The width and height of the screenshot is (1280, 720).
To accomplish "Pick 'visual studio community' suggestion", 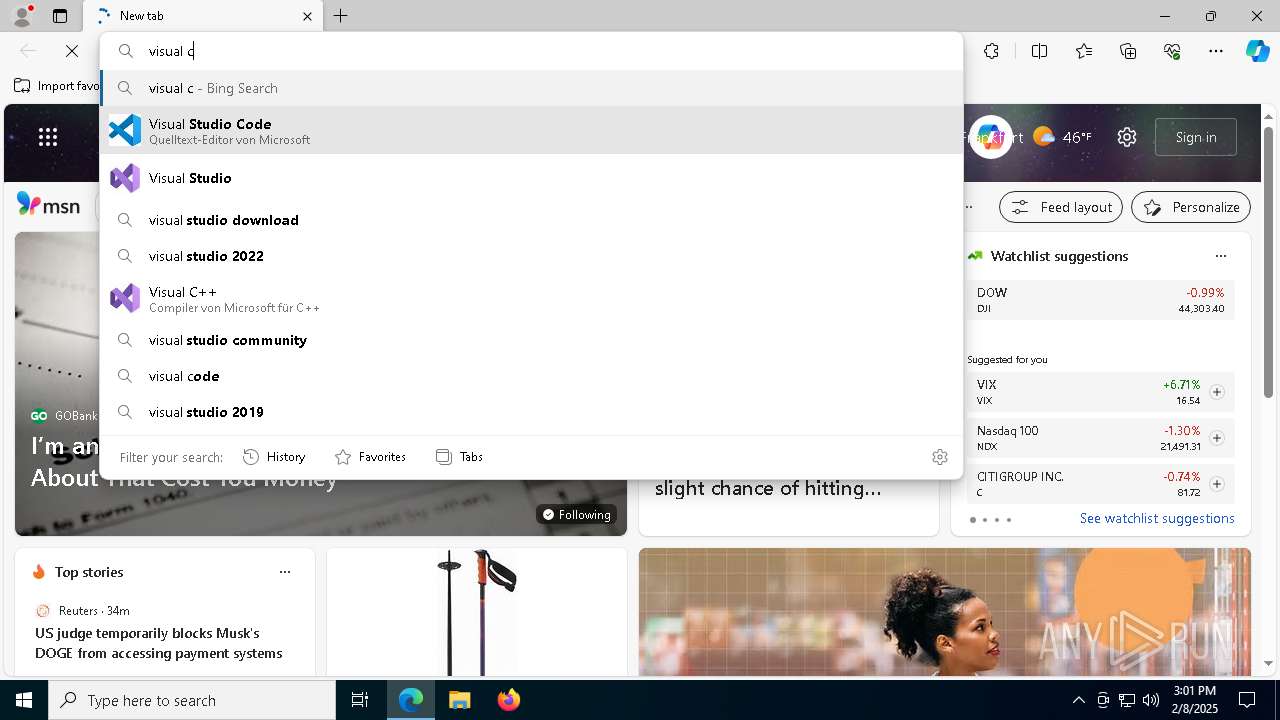I will tap(531, 340).
